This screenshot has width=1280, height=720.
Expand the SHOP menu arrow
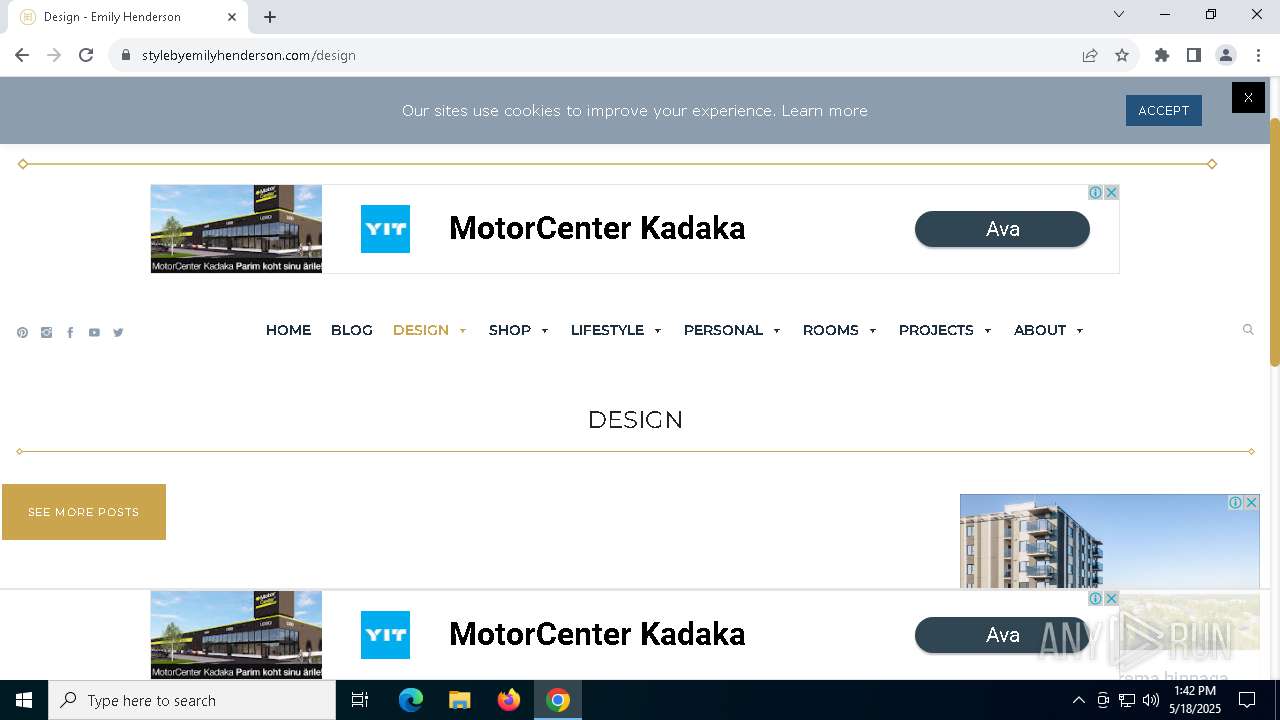tap(545, 331)
